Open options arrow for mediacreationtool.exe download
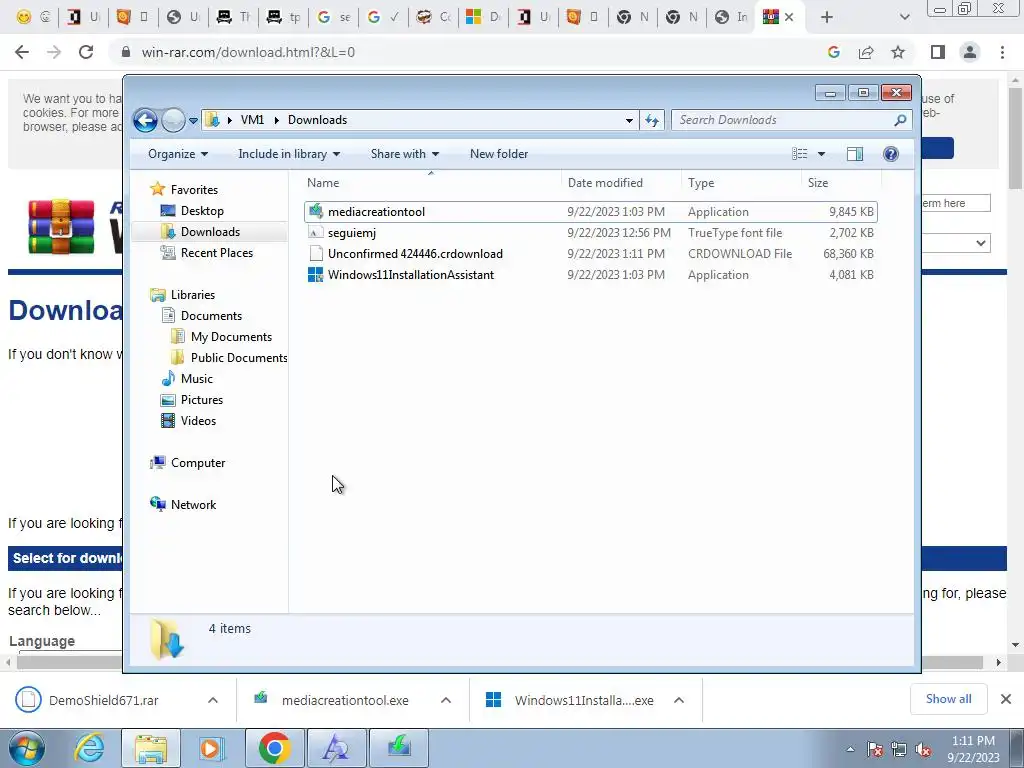This screenshot has height=768, width=1024. tap(446, 700)
